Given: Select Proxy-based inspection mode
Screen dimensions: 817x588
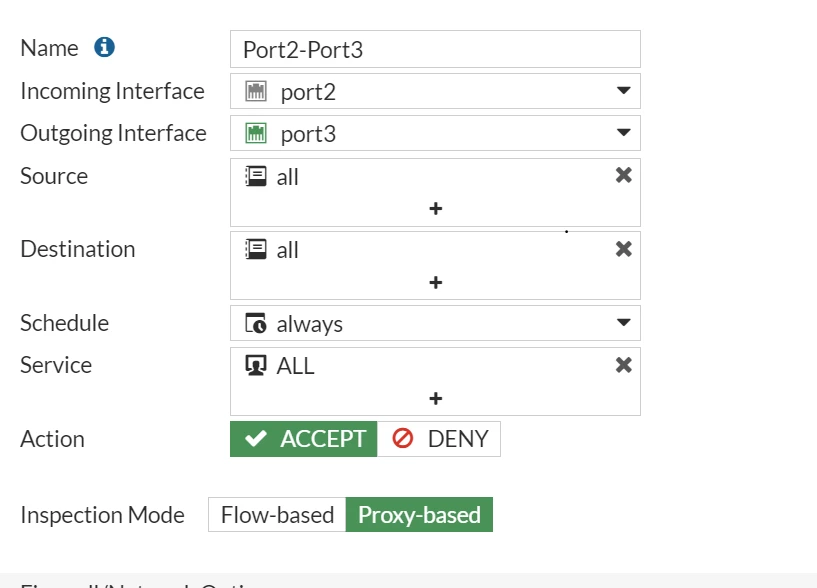Looking at the screenshot, I should coord(419,514).
